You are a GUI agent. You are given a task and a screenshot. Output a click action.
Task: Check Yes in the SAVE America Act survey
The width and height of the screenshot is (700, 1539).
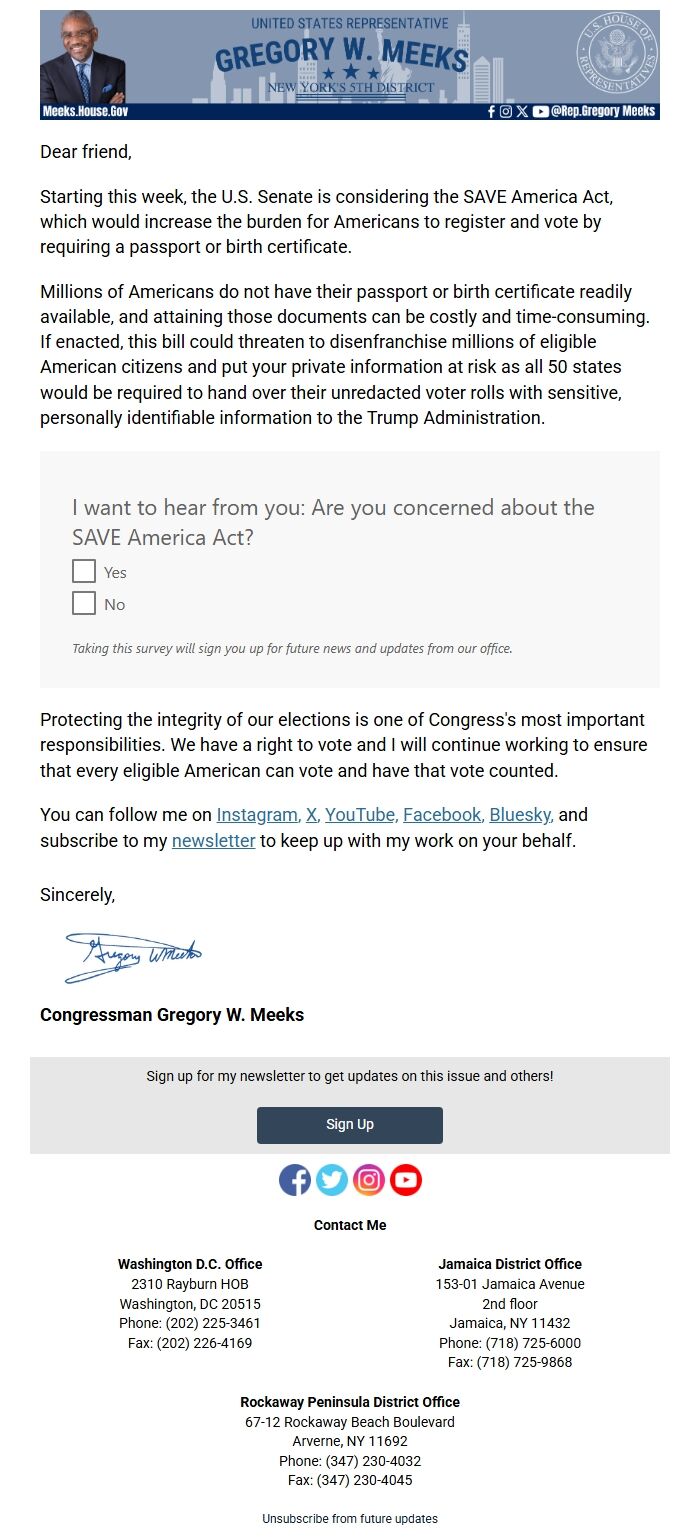(x=84, y=571)
